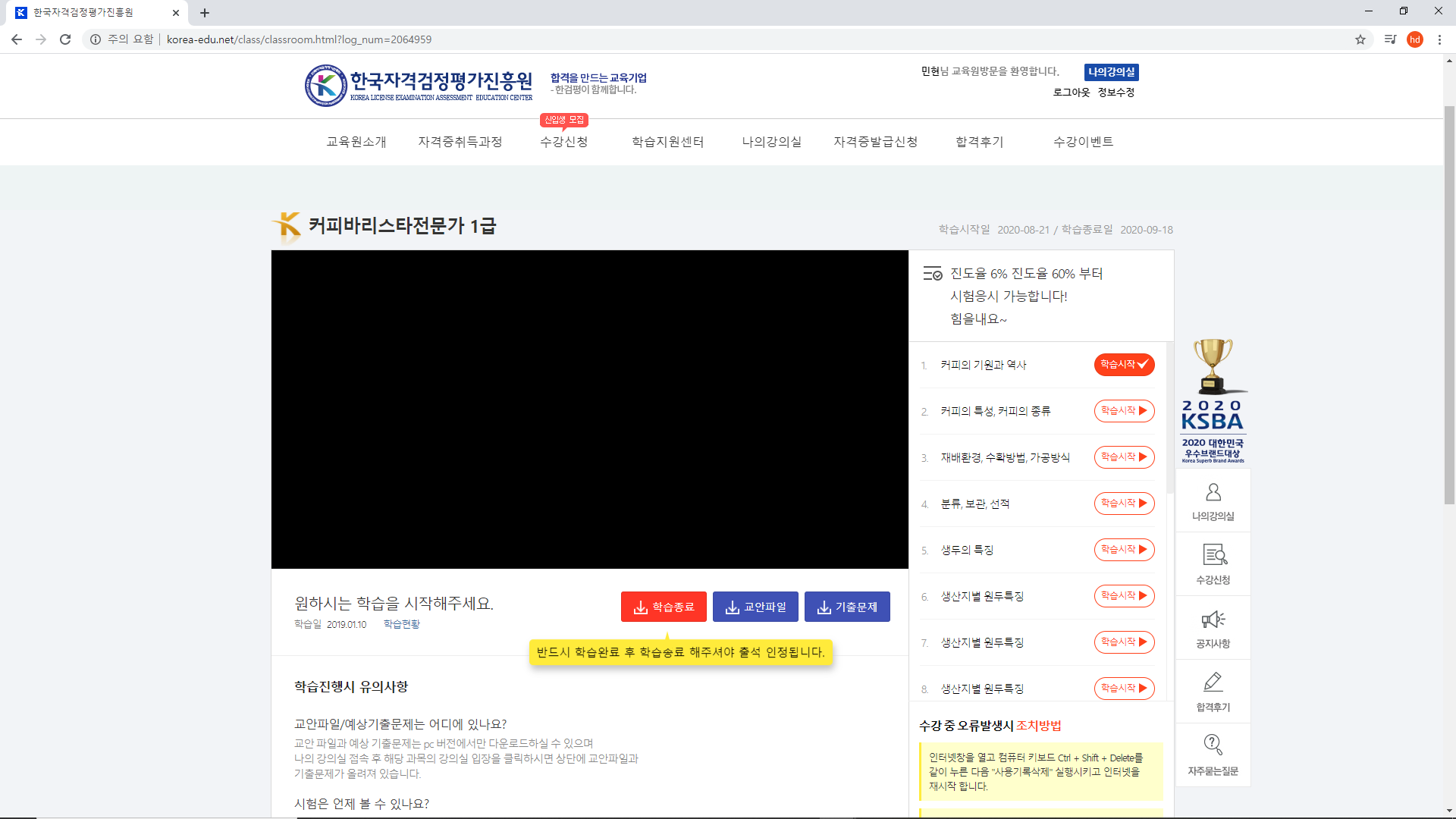Image resolution: width=1456 pixels, height=819 pixels.
Task: Open the 정보수정 link
Action: click(x=1116, y=93)
